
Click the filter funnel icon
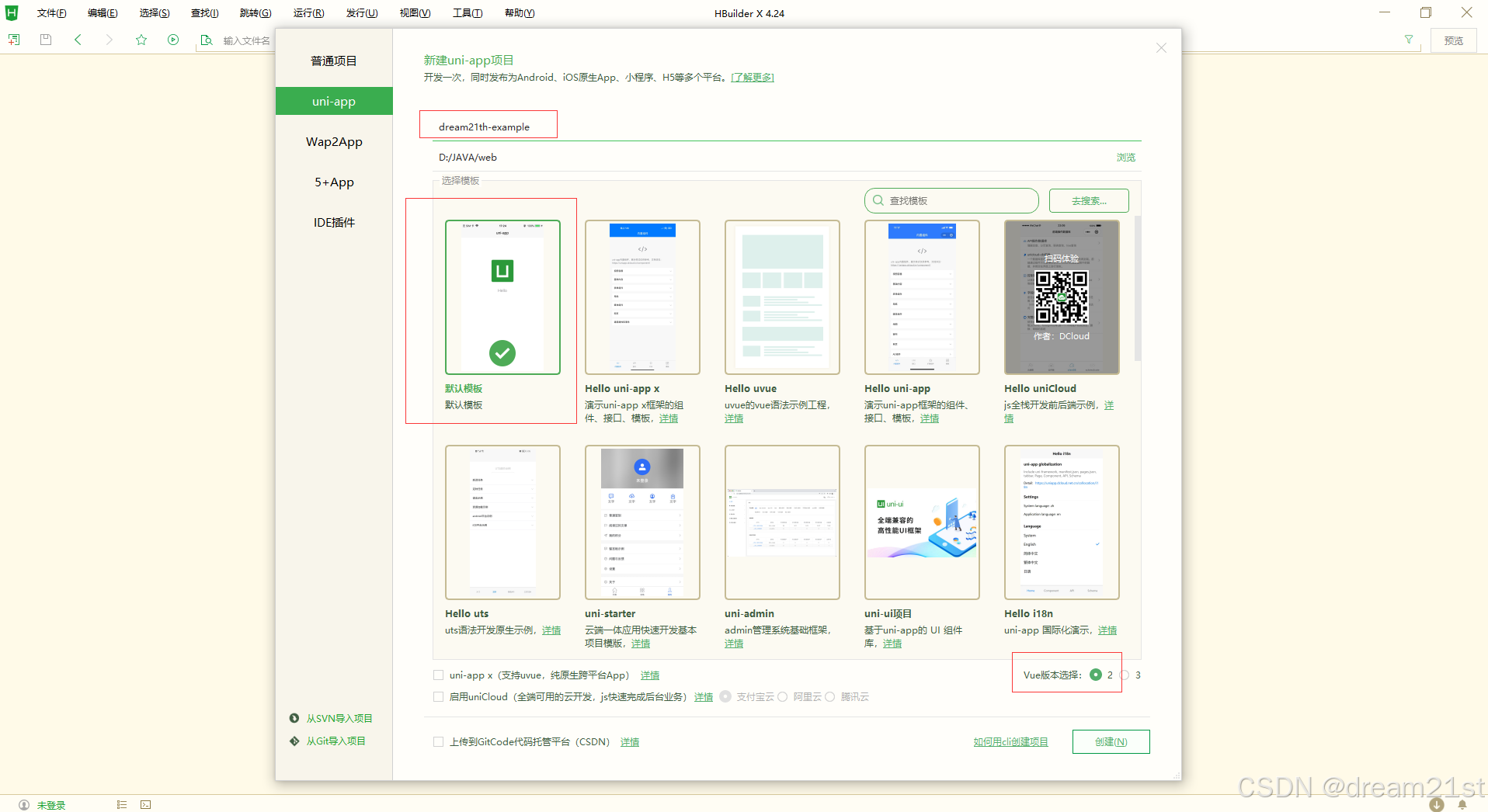click(x=1409, y=40)
